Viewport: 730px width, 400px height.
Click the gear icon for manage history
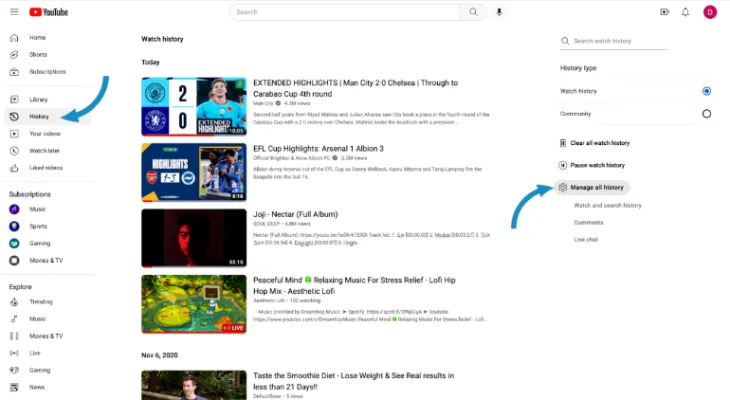click(x=562, y=188)
